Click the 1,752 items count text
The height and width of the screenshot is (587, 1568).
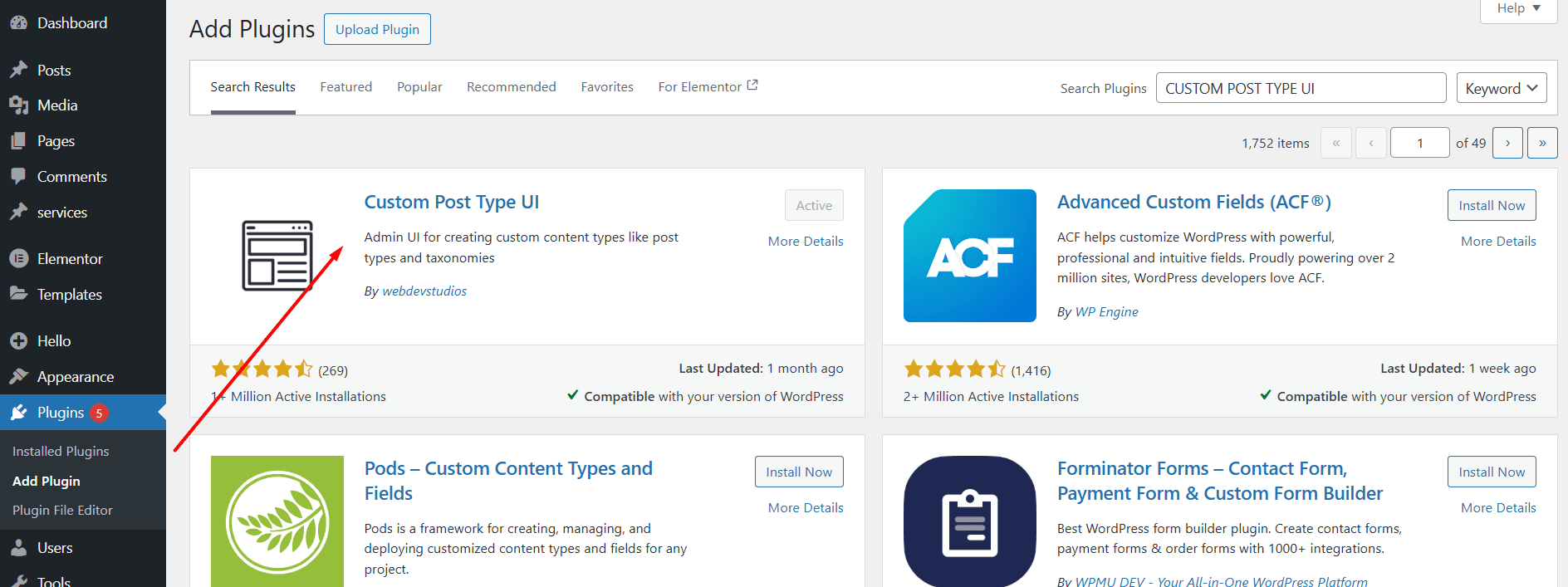[1276, 144]
